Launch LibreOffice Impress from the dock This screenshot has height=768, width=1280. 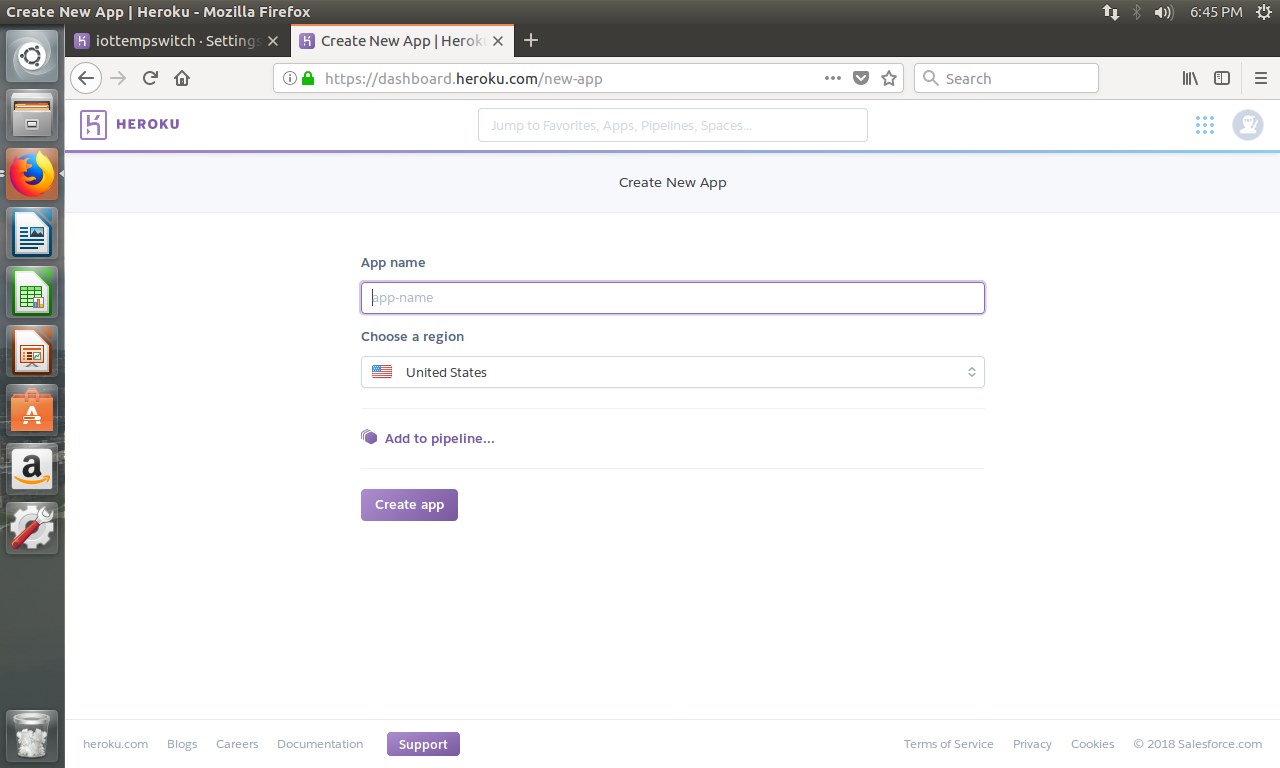(32, 351)
